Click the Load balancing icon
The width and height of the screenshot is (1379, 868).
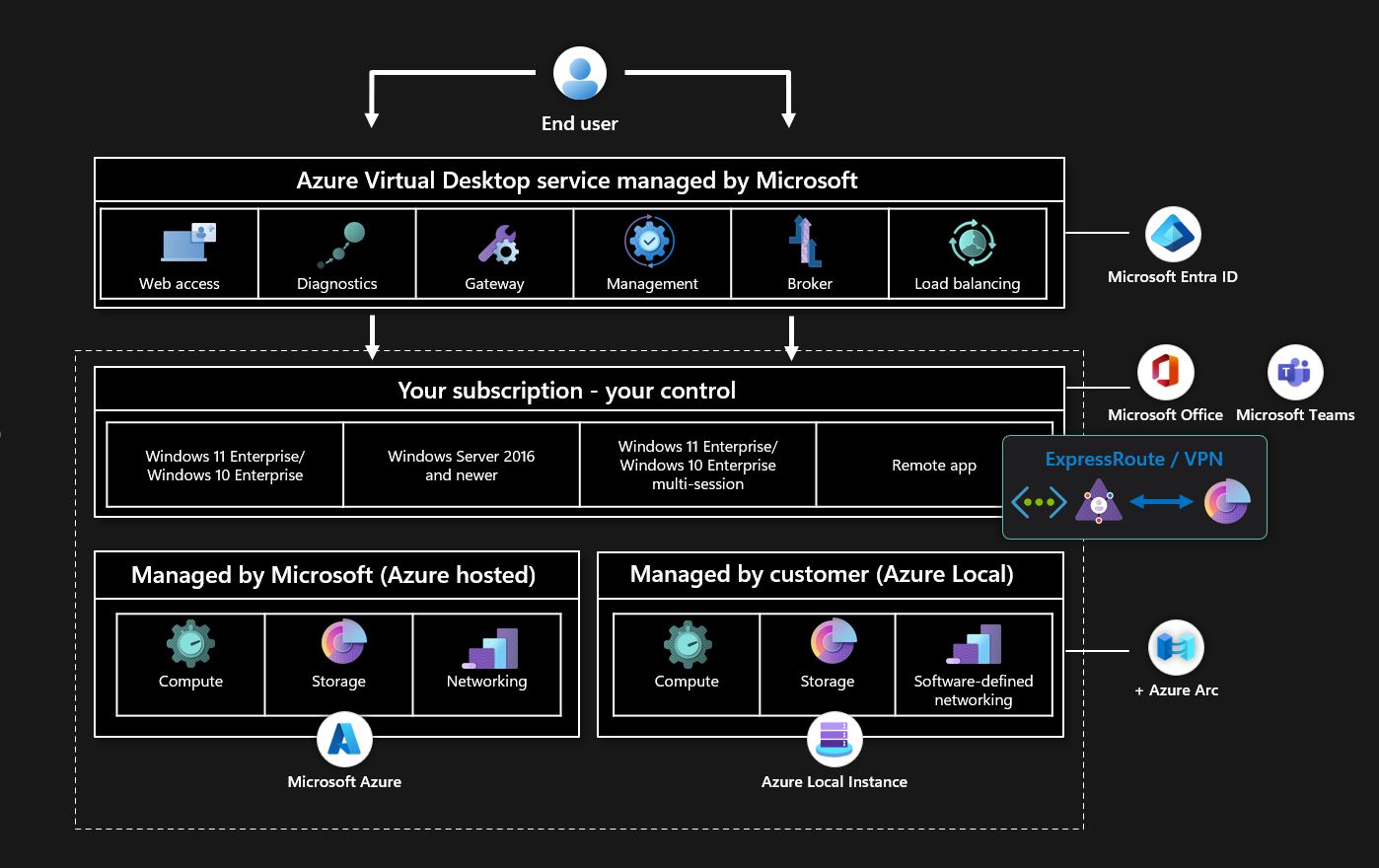point(972,243)
